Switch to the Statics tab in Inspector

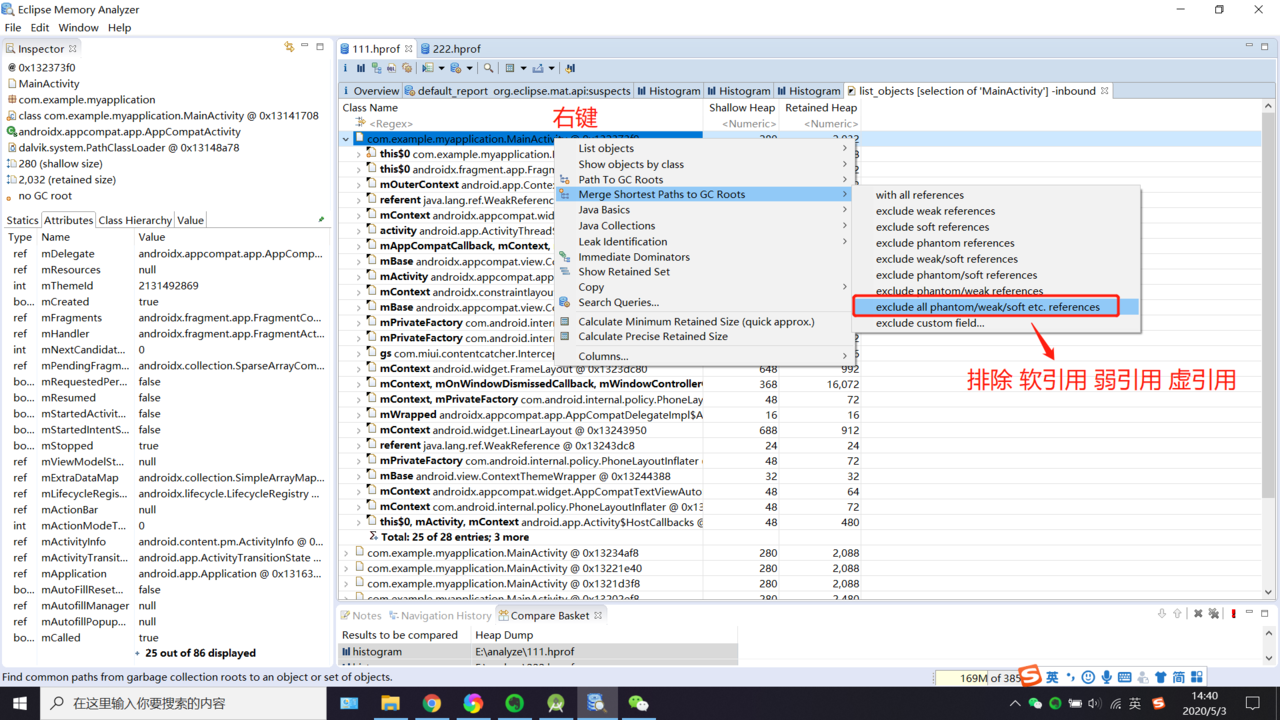click(22, 220)
